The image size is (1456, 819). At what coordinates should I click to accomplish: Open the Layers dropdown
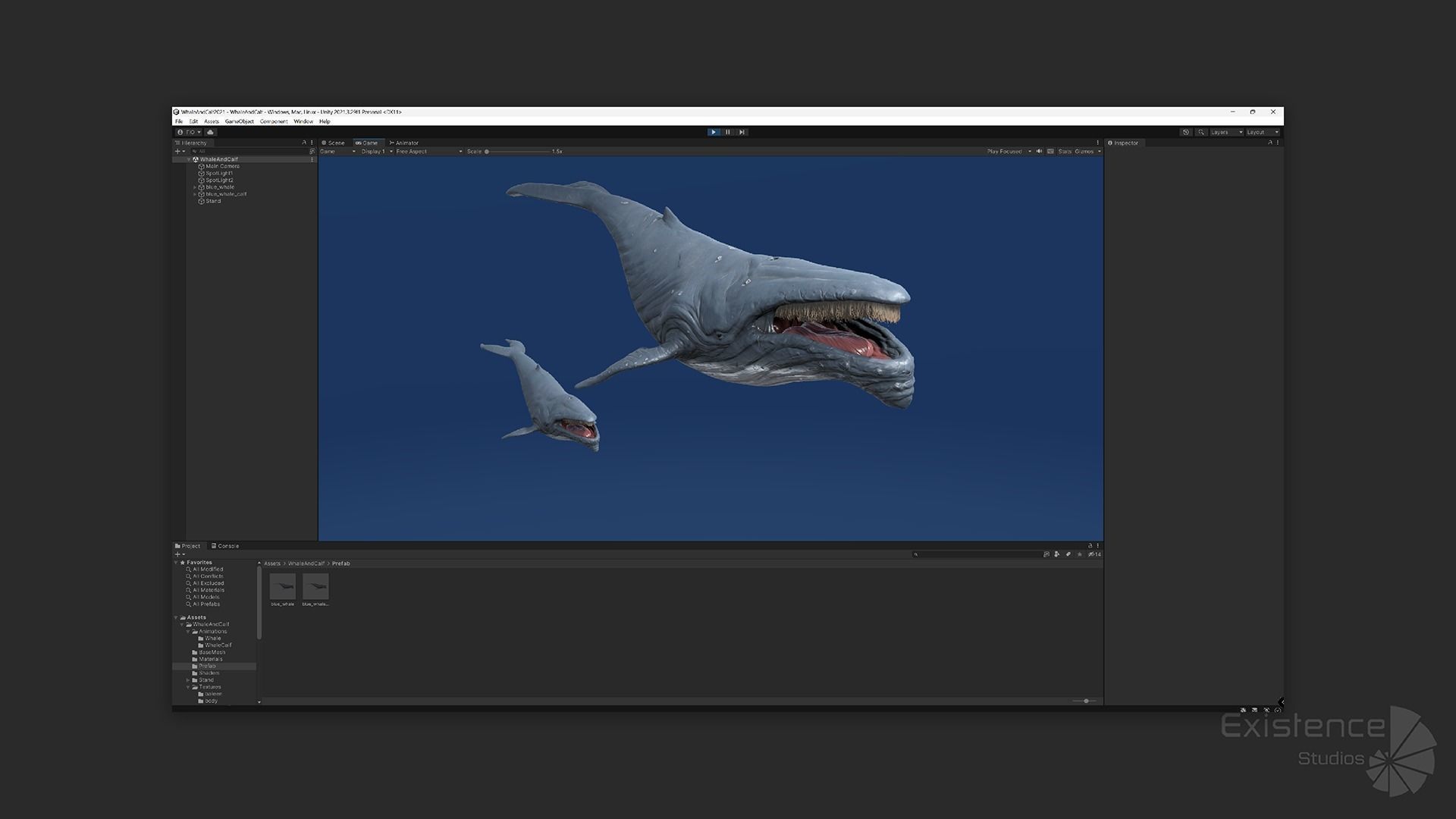[x=1226, y=132]
